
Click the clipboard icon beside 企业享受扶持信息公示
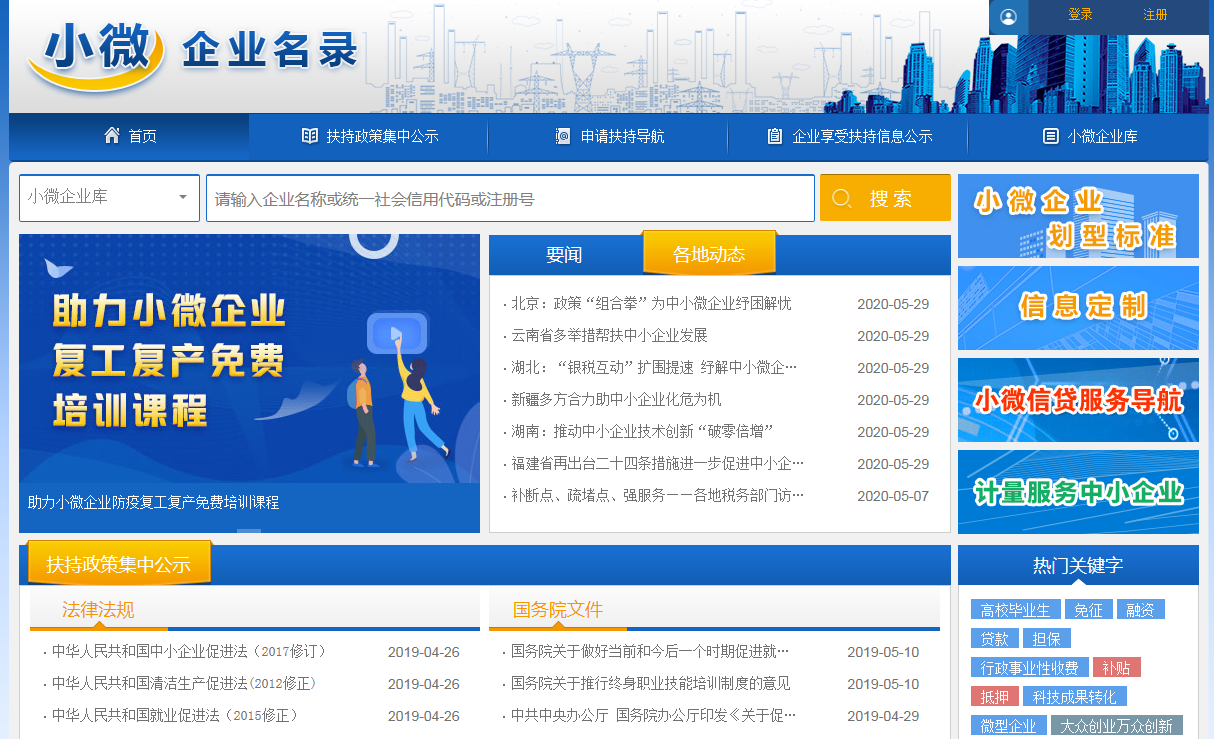[x=775, y=136]
